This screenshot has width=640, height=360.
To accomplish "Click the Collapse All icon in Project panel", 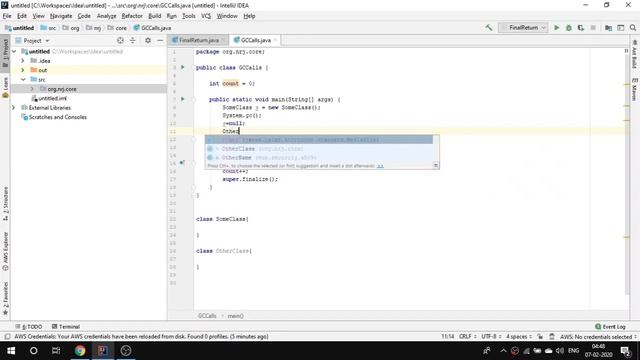I will 133,40.
